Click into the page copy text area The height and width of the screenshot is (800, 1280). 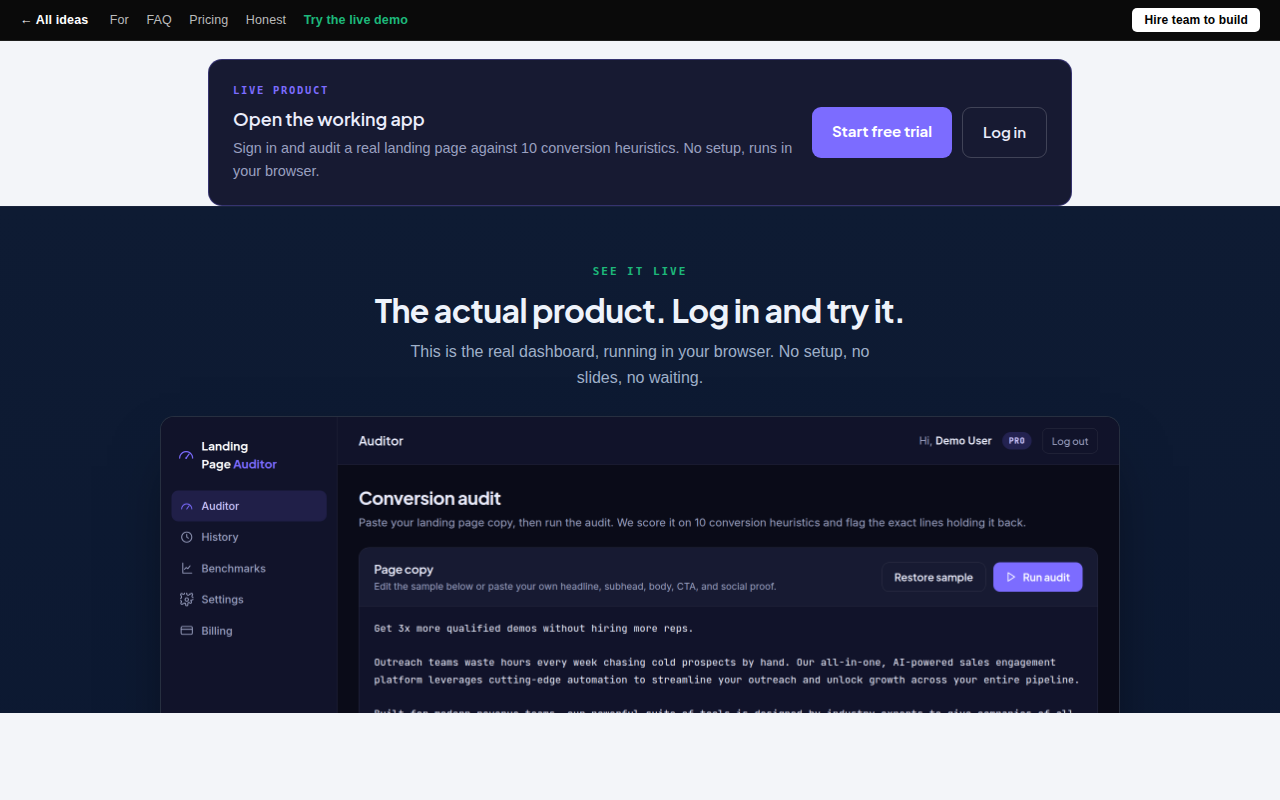pos(728,660)
